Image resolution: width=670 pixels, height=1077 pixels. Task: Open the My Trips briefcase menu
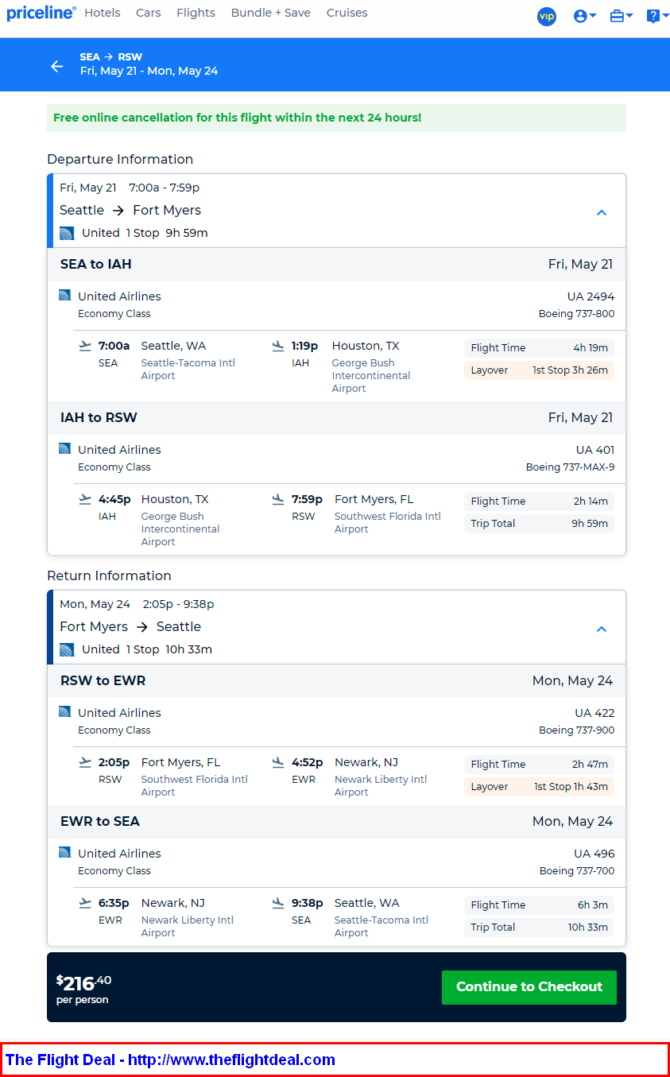(621, 16)
